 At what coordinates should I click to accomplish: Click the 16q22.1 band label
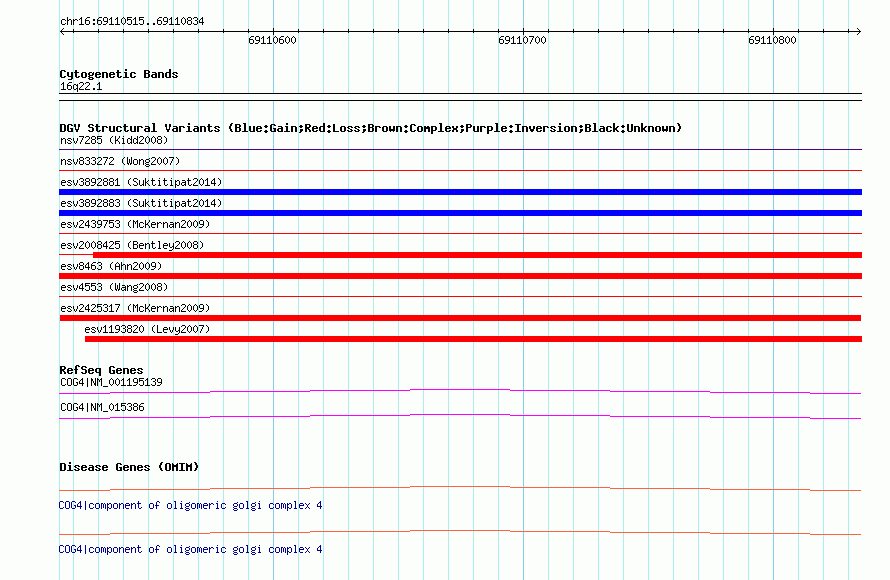pyautogui.click(x=81, y=86)
